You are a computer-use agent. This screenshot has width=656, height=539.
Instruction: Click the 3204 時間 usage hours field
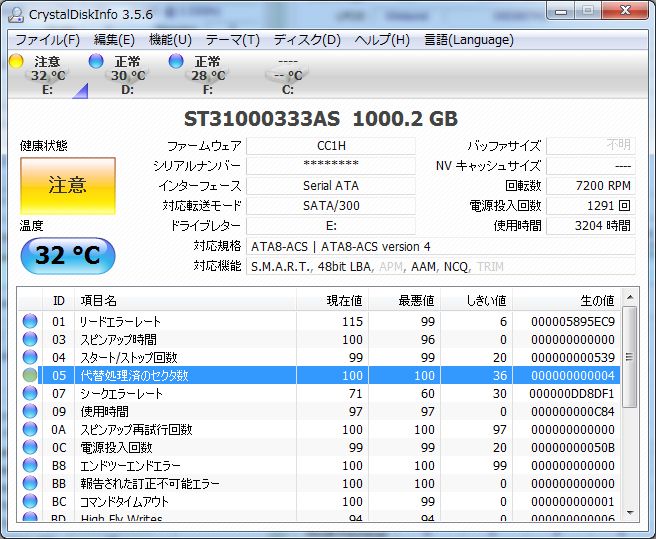pyautogui.click(x=591, y=226)
